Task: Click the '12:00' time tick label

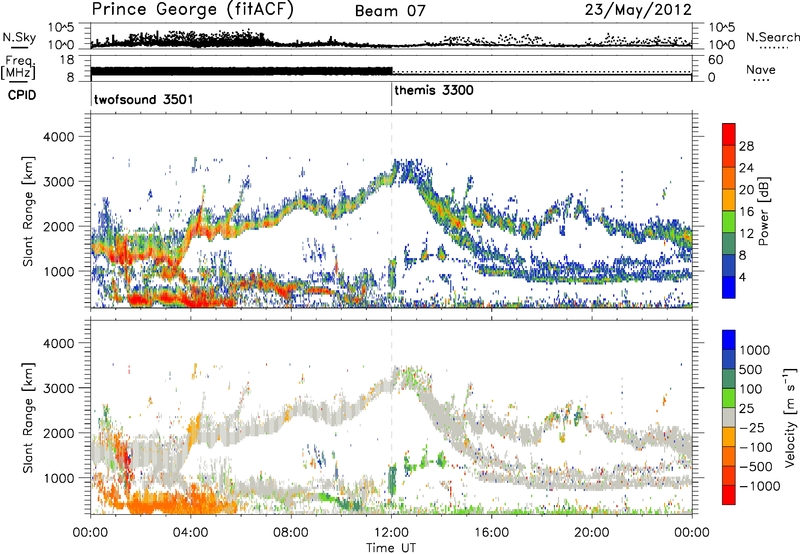Action: click(391, 533)
